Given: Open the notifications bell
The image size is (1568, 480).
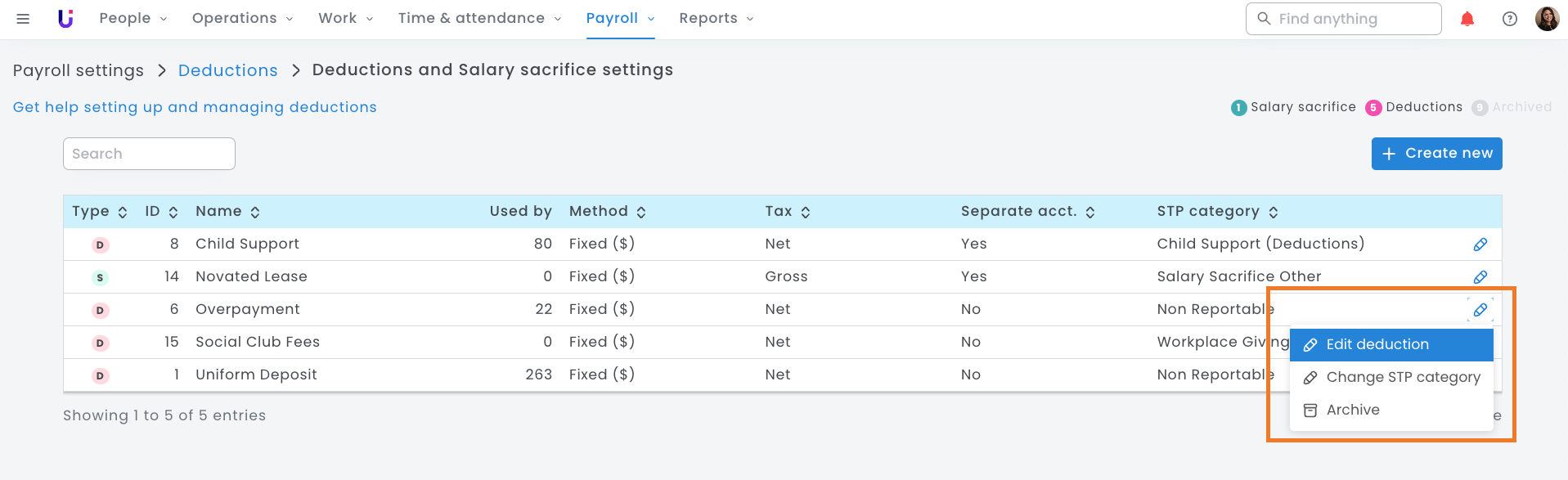Looking at the screenshot, I should (1467, 19).
